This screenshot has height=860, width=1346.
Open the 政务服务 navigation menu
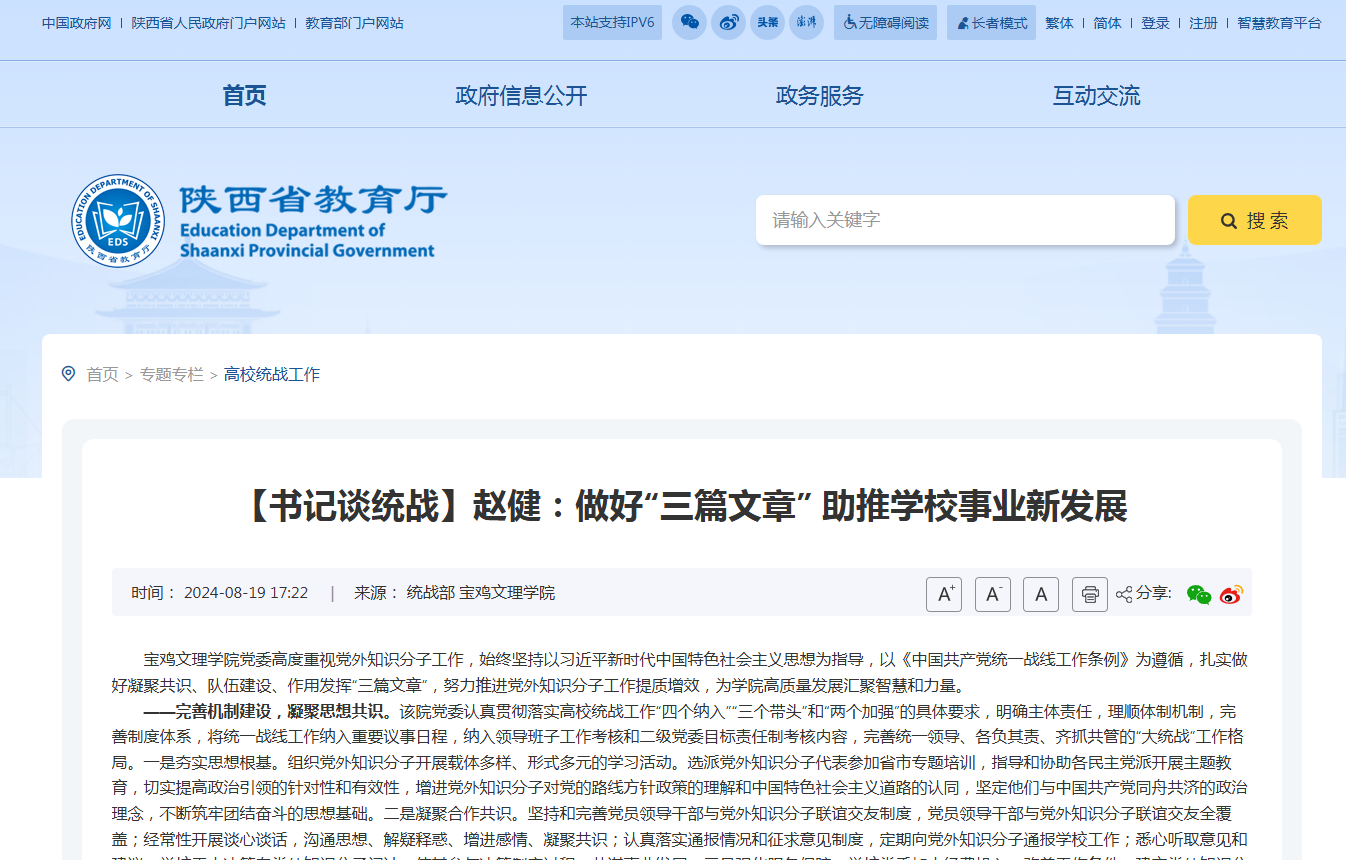point(819,96)
